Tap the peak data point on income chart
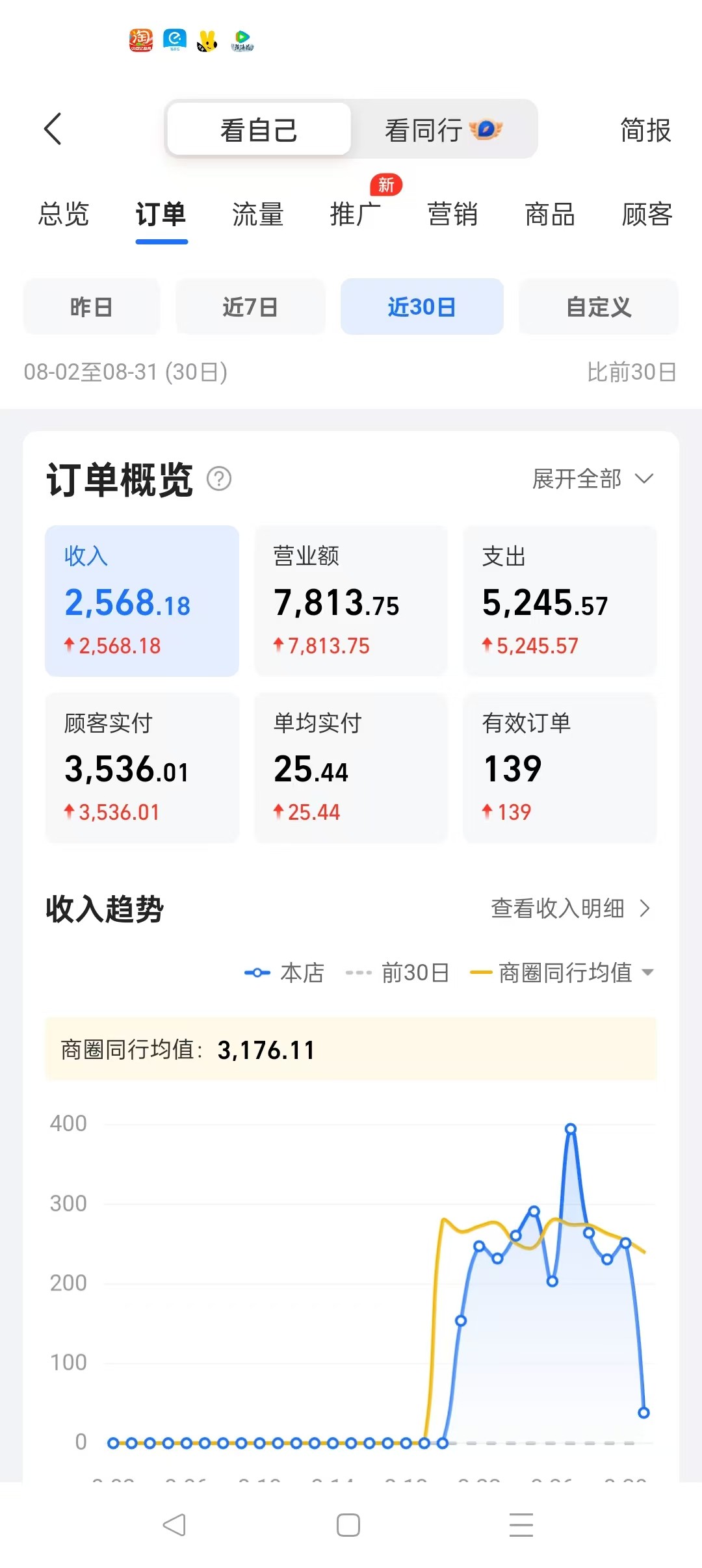The image size is (702, 1568). [570, 1129]
